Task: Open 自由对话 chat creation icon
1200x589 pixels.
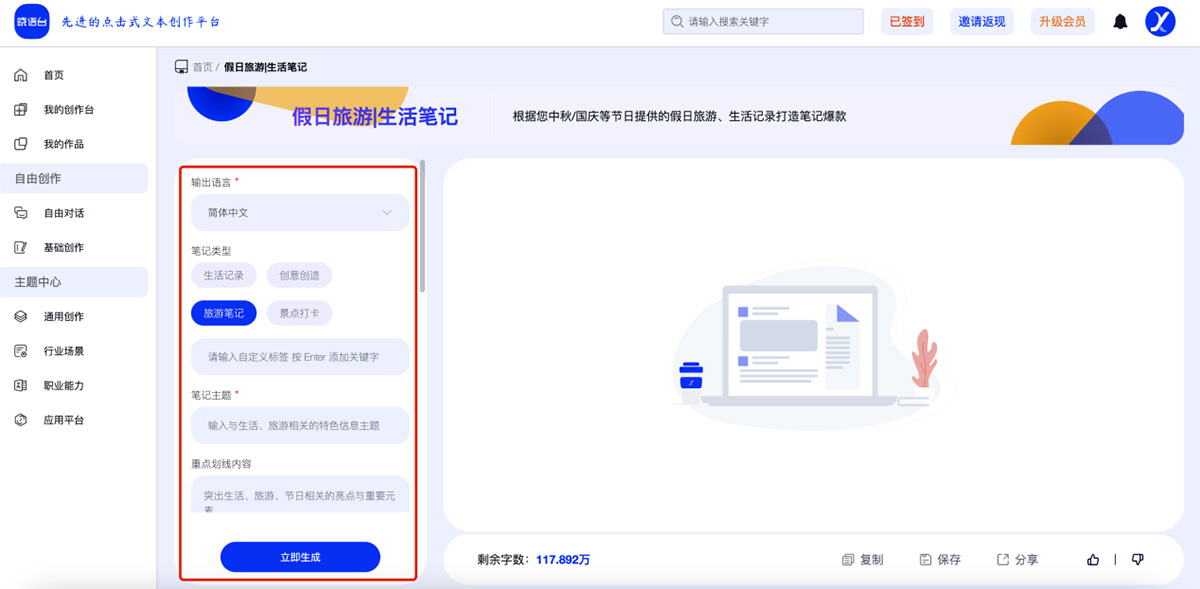Action: (x=20, y=212)
